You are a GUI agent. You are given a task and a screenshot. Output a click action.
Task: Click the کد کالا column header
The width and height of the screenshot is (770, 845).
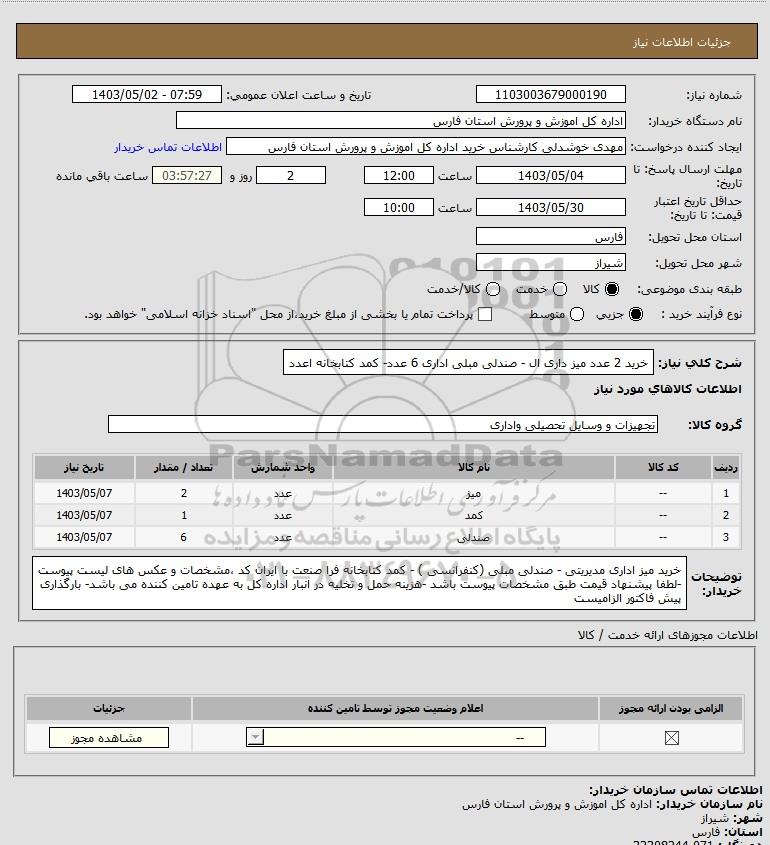(x=663, y=467)
